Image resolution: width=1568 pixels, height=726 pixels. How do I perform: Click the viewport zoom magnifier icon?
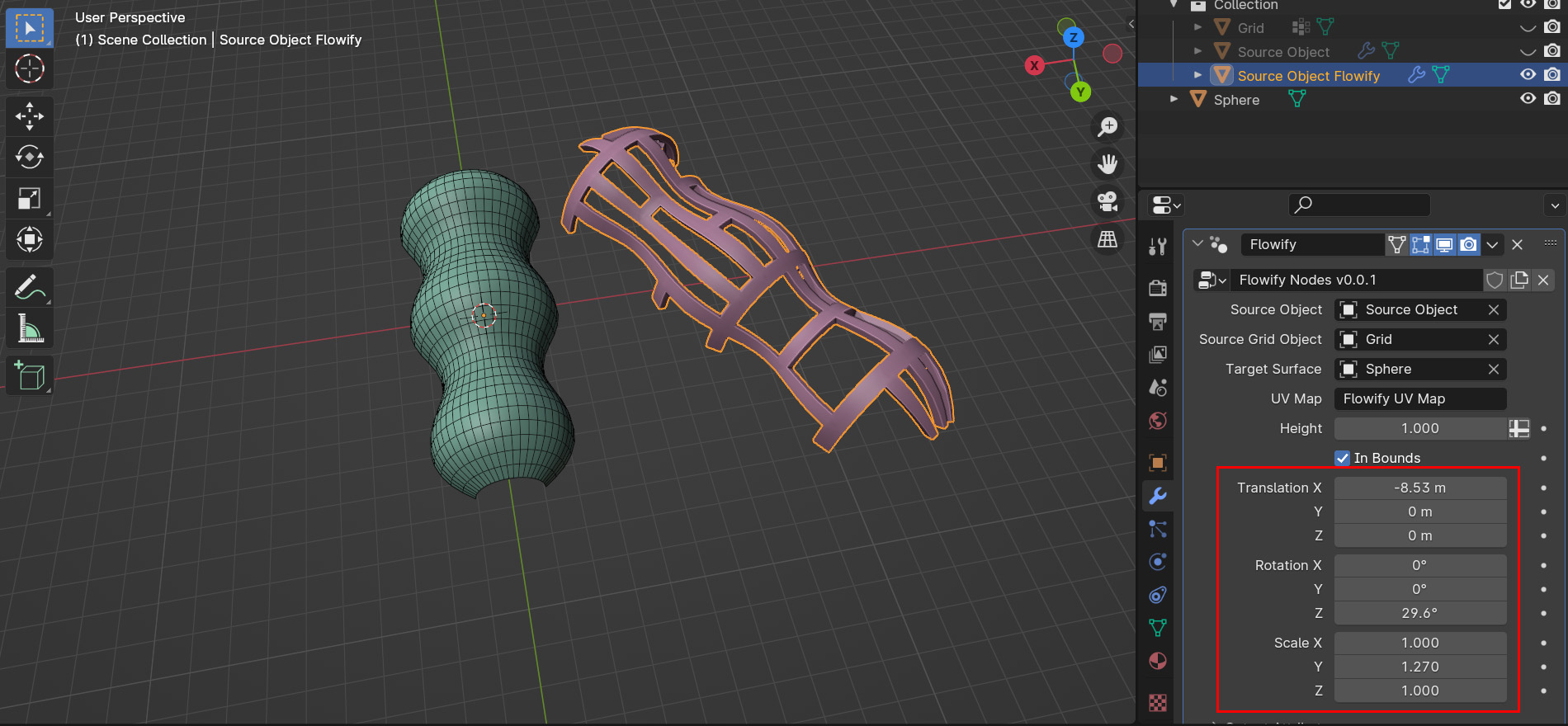click(1108, 127)
